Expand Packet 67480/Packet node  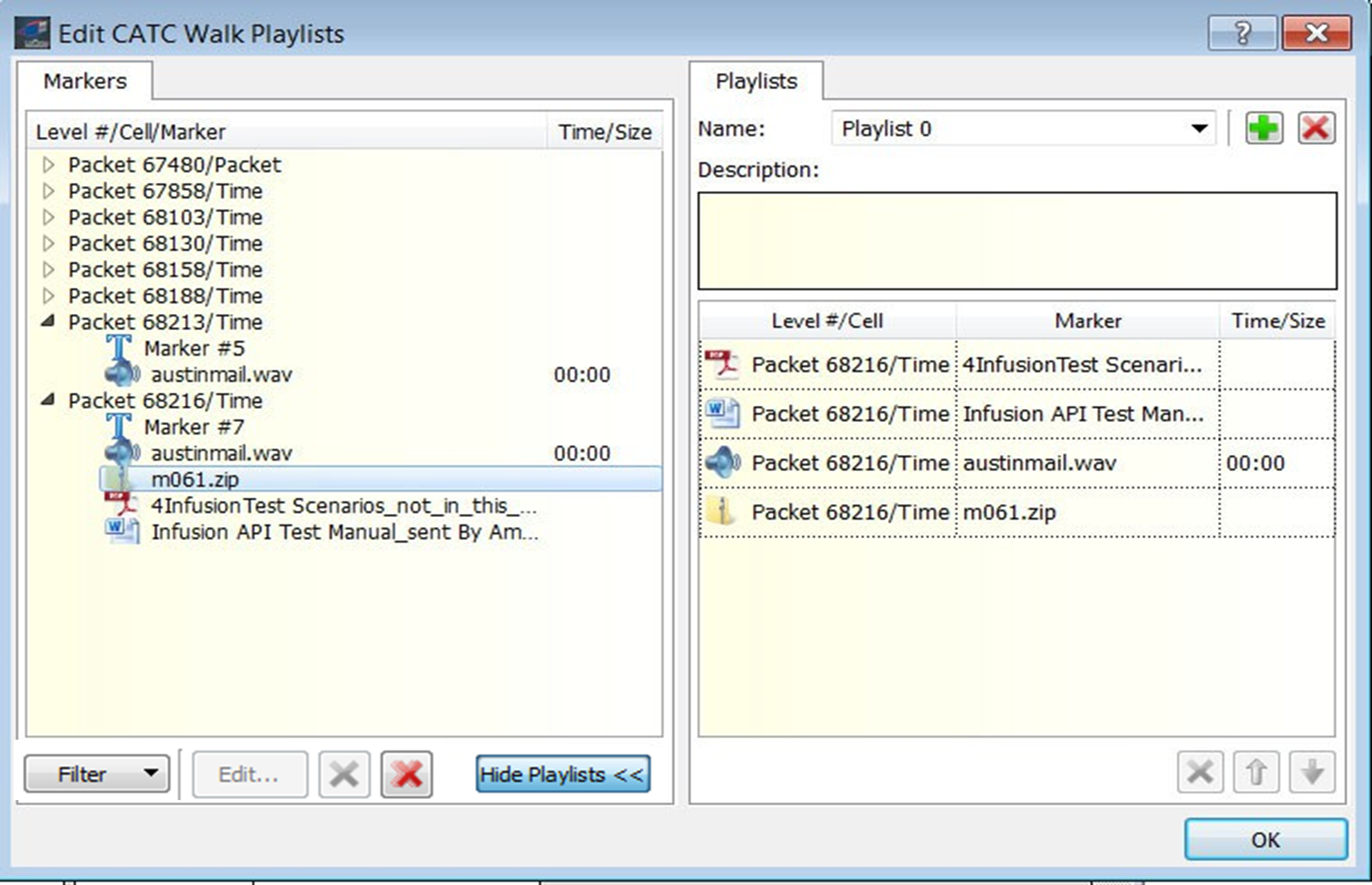coord(48,165)
